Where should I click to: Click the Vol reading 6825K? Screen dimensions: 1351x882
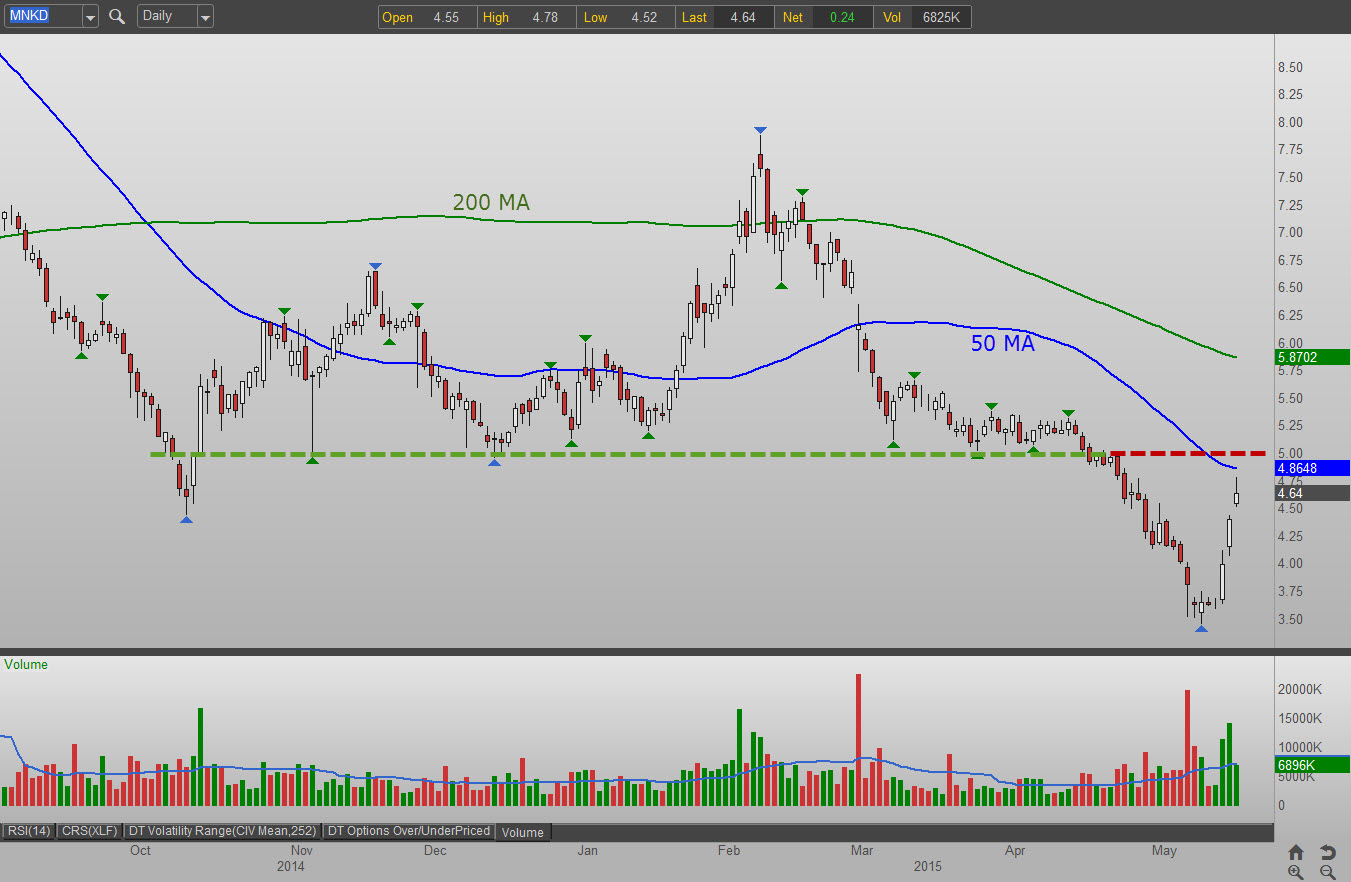tap(940, 17)
